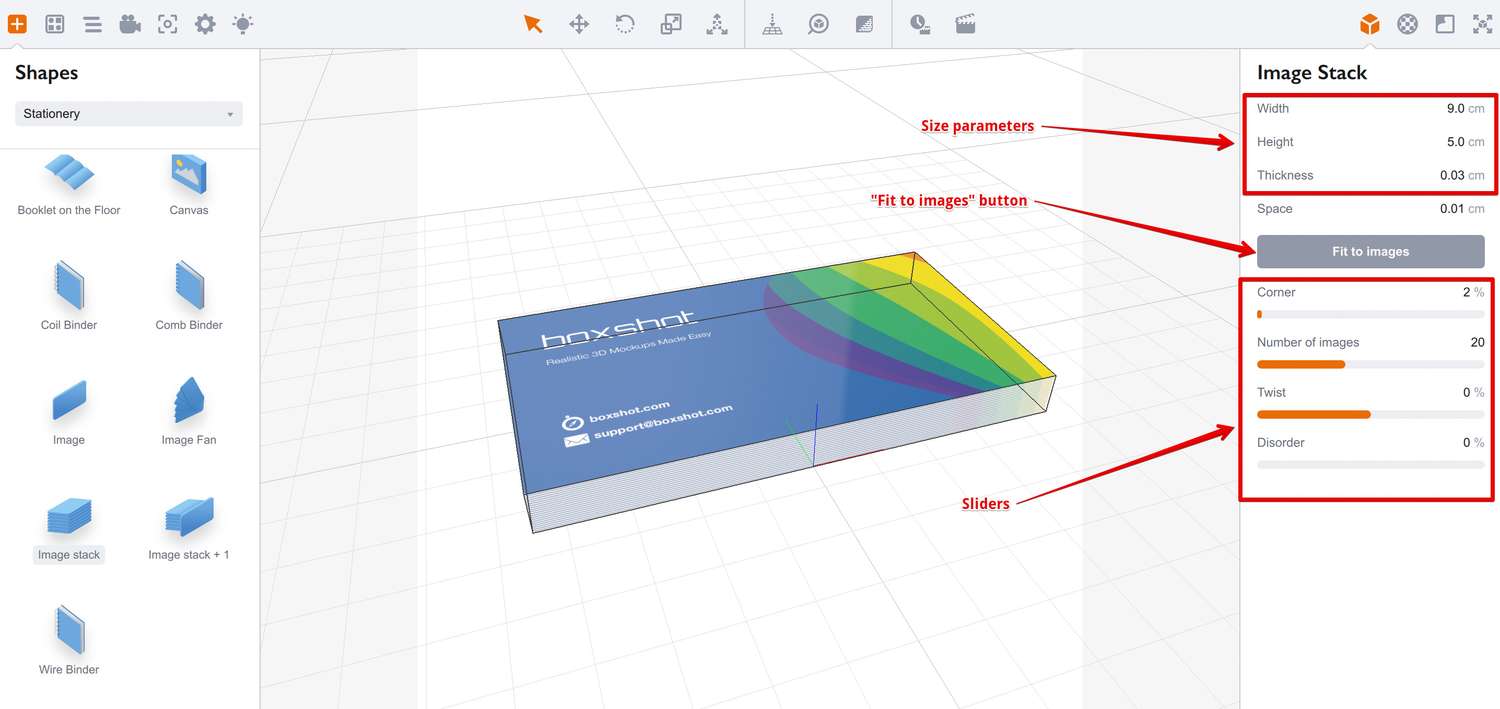Click the Disorder slider track

coord(1370,464)
